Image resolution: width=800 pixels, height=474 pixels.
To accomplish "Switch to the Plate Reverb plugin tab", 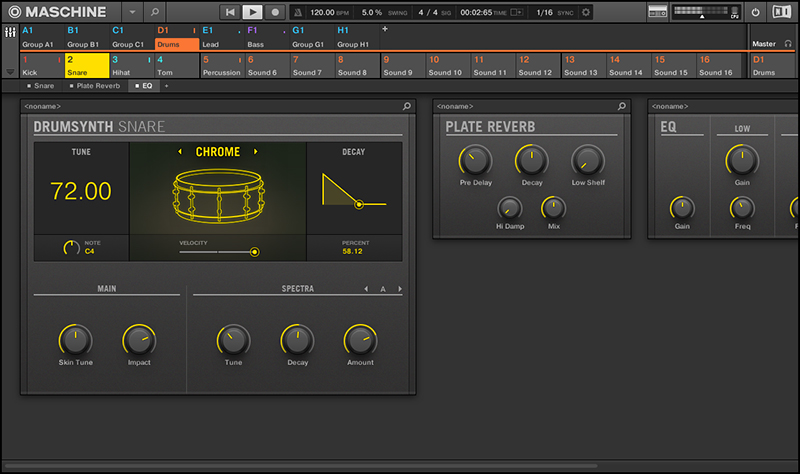I will tap(96, 87).
